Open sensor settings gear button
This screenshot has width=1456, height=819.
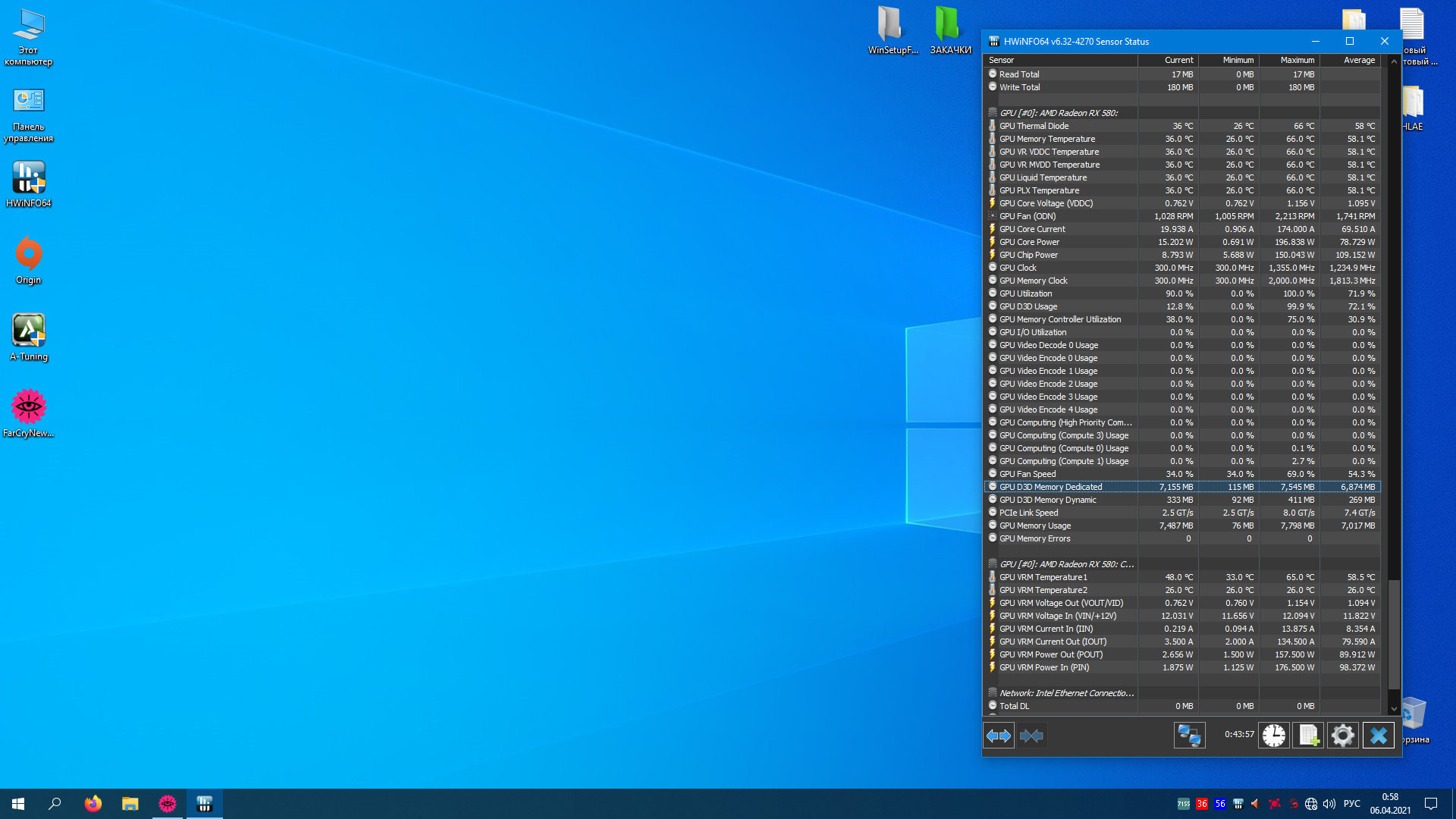[x=1342, y=736]
